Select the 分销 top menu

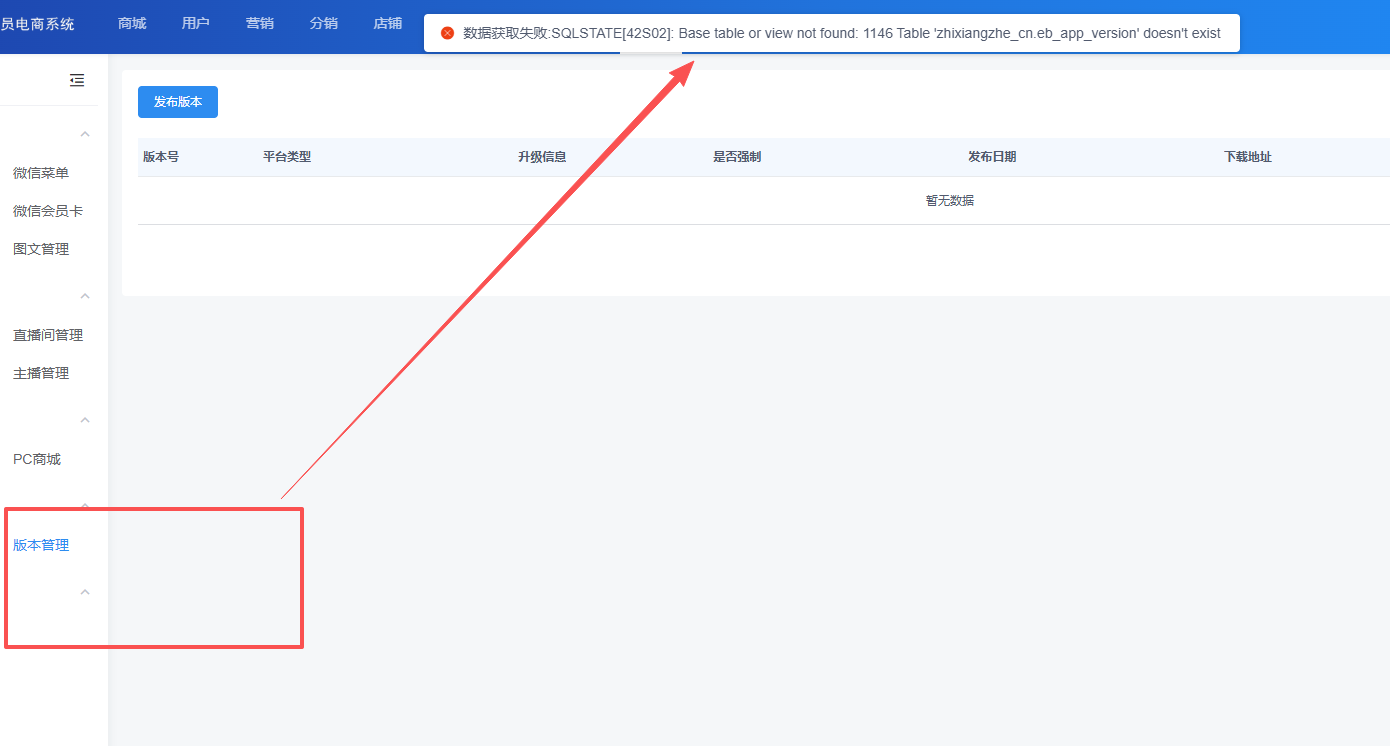coord(324,23)
